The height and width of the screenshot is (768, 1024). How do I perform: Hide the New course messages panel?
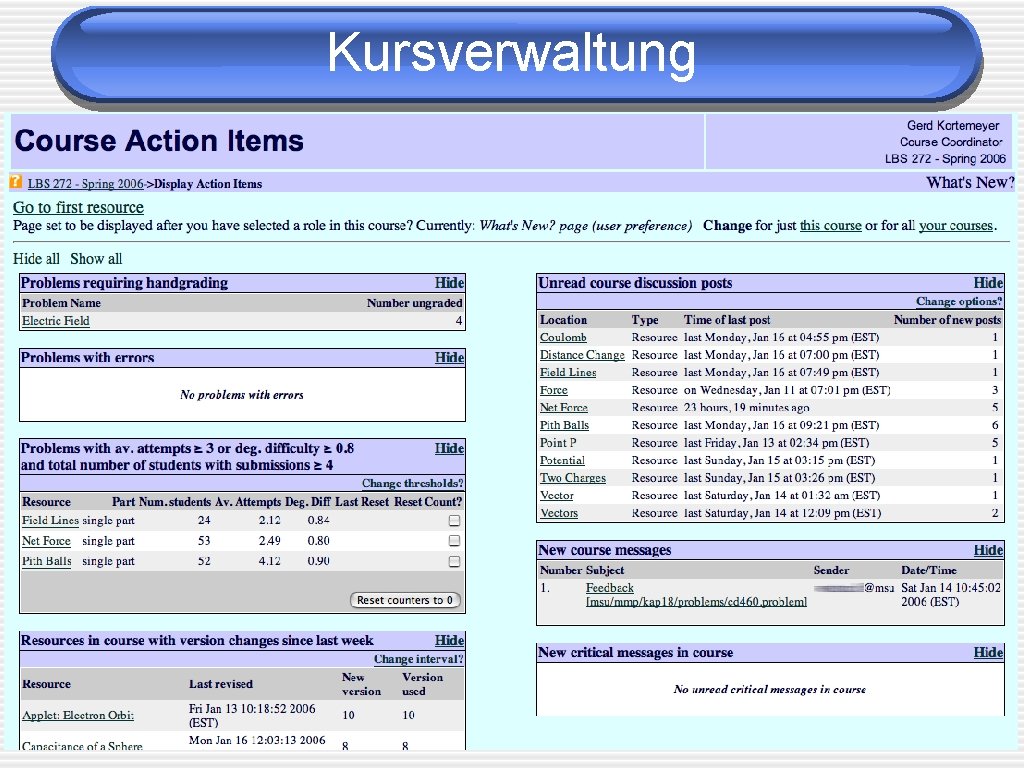988,550
